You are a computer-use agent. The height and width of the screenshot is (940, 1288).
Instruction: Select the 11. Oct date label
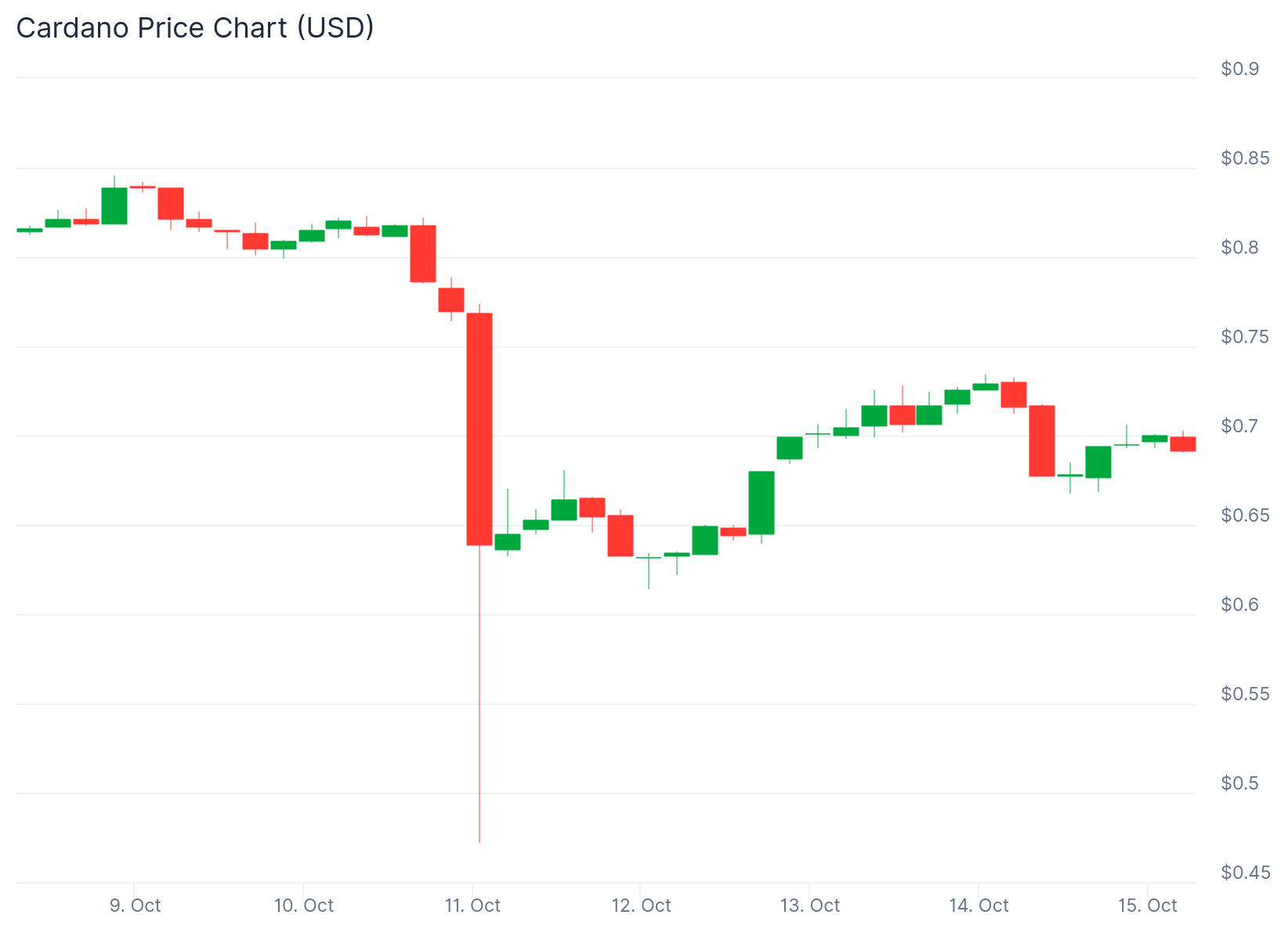coord(472,906)
